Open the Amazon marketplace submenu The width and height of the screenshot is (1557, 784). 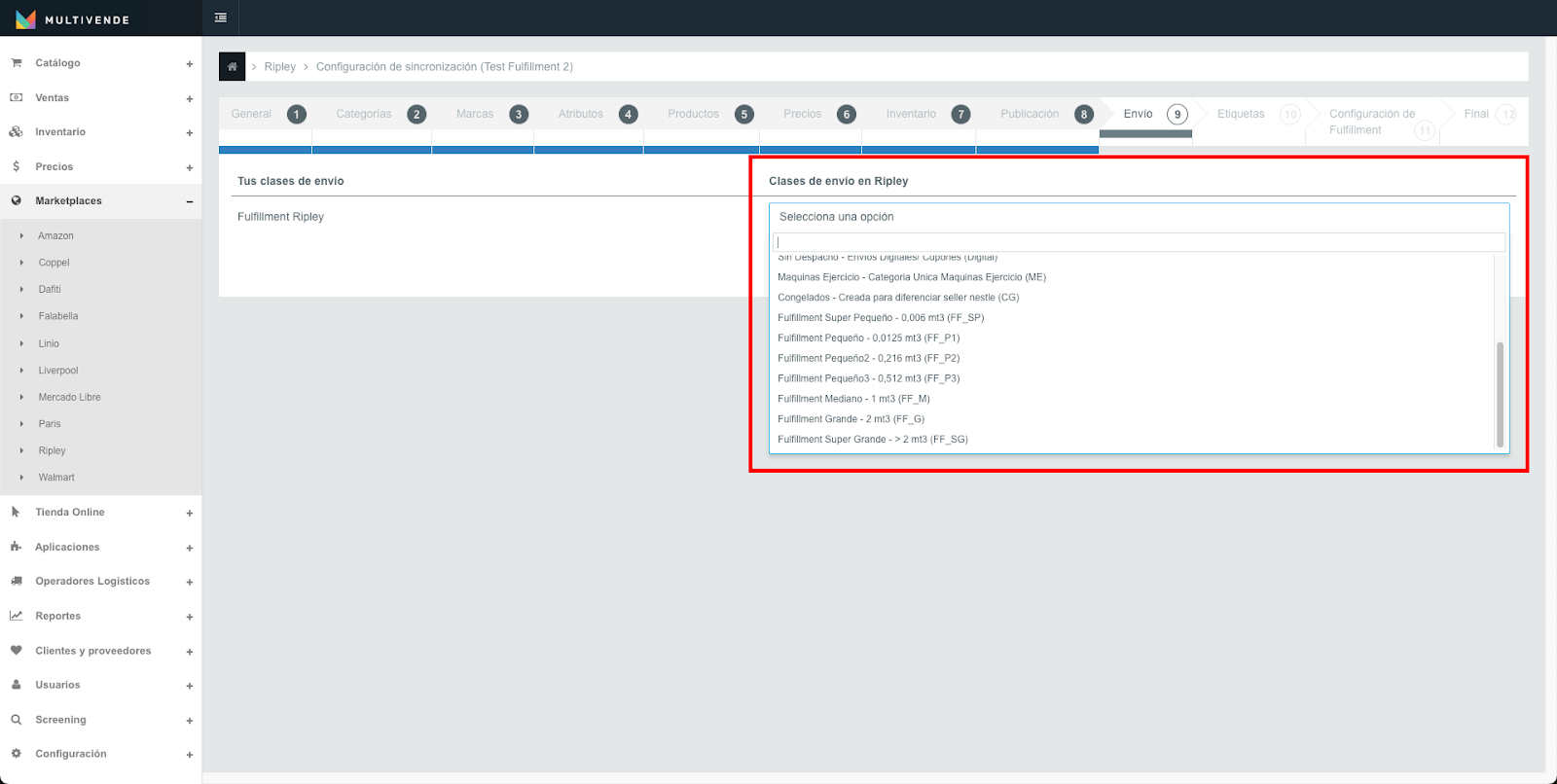pyautogui.click(x=55, y=235)
